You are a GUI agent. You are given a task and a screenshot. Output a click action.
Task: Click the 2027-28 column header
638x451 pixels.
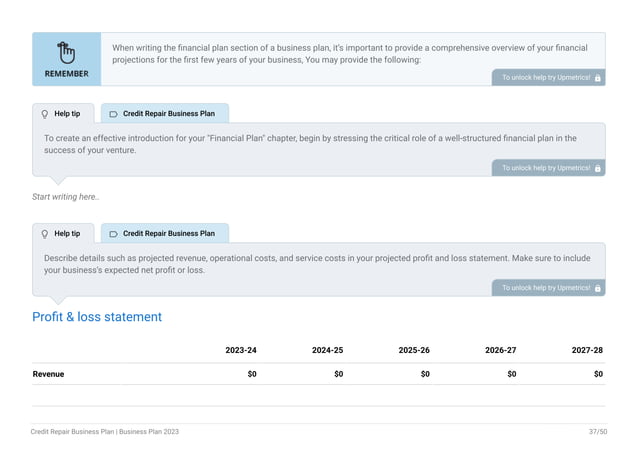pyautogui.click(x=587, y=351)
